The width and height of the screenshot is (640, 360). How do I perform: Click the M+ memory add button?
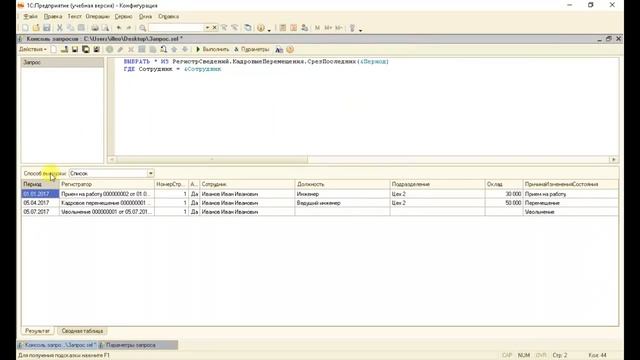(x=328, y=28)
